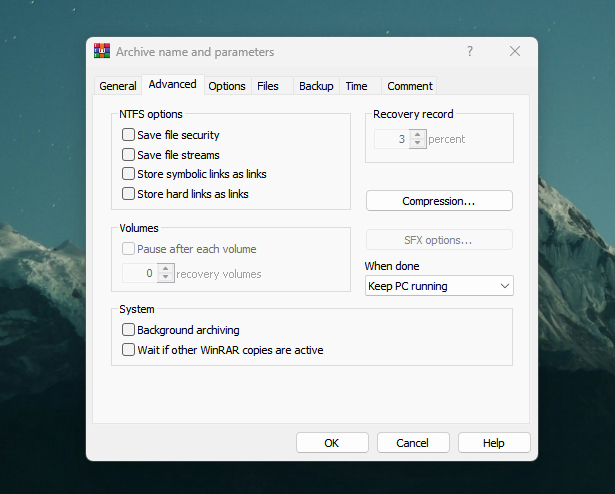Screen dimensions: 615x494
Task: Click the Cancel button
Action: (413, 443)
